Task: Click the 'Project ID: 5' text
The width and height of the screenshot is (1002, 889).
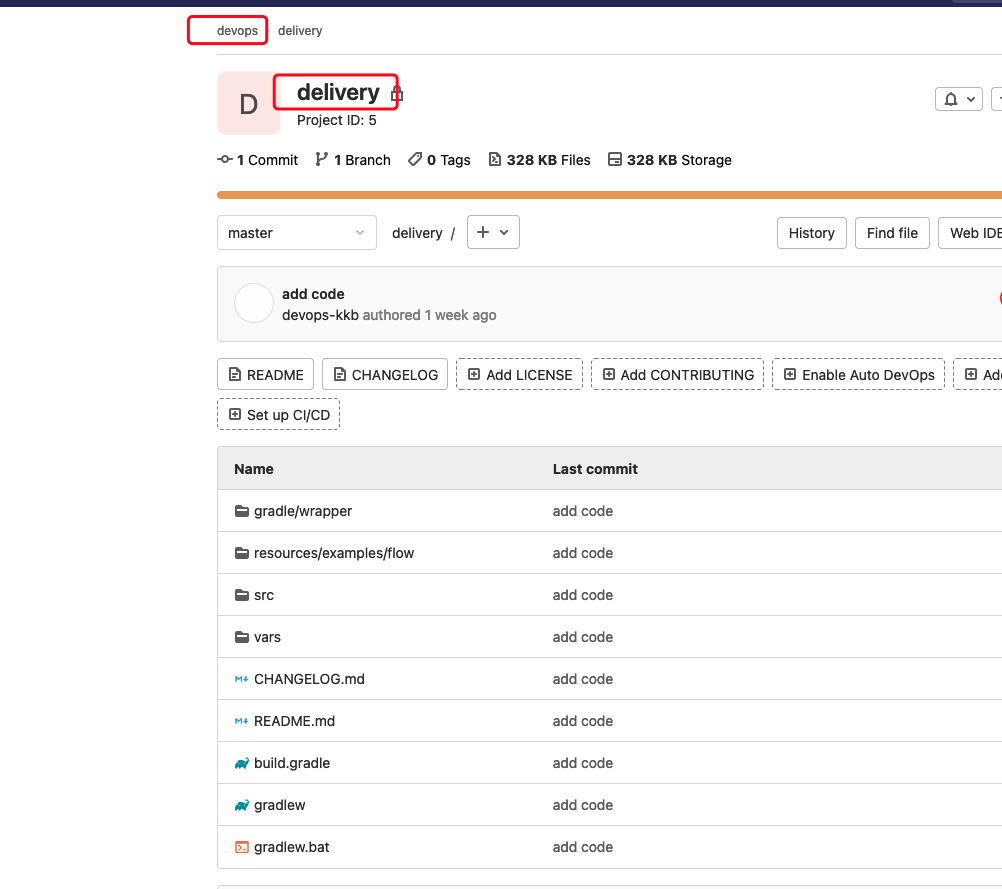Action: pos(336,120)
